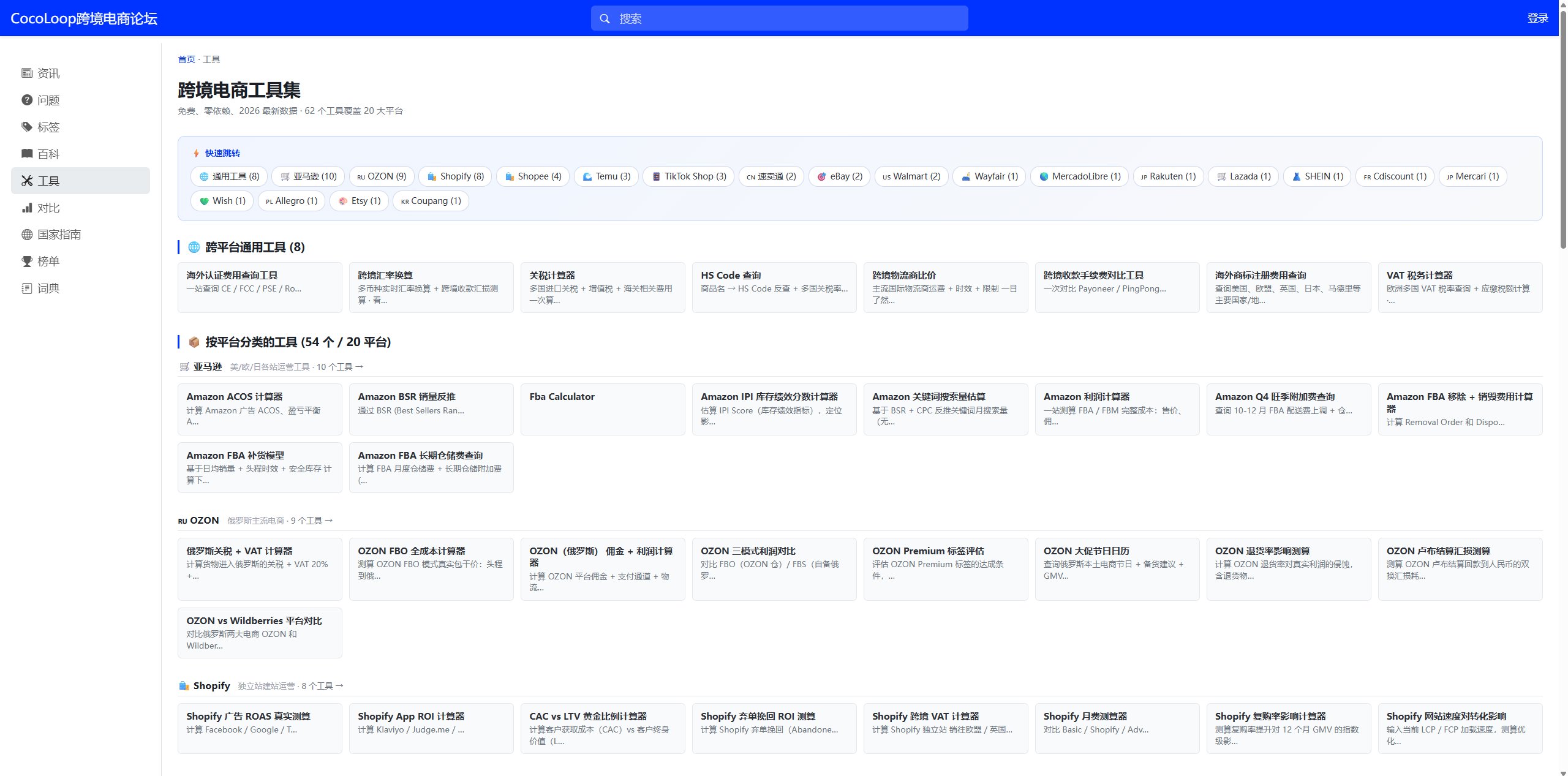Viewport: 1568px width, 776px height.
Task: Open Shopify 月费测算器 card
Action: pyautogui.click(x=1117, y=728)
